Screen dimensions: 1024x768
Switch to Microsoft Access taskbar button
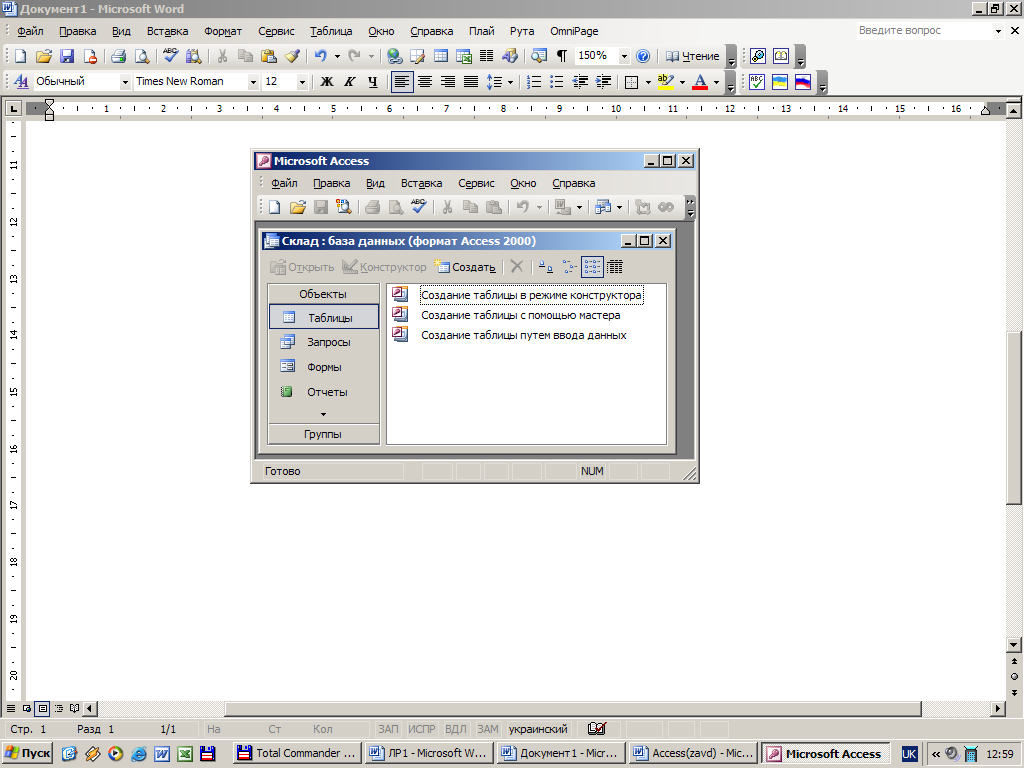coord(825,753)
